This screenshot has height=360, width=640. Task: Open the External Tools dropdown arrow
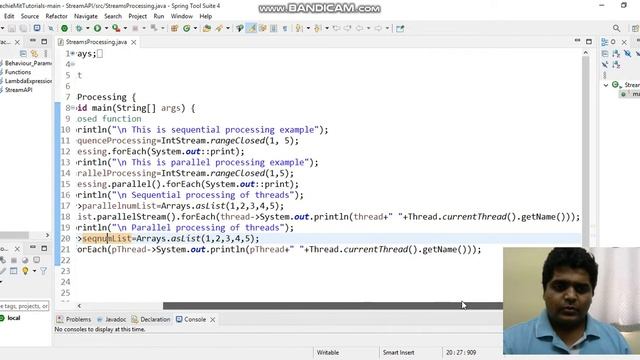pos(125,28)
